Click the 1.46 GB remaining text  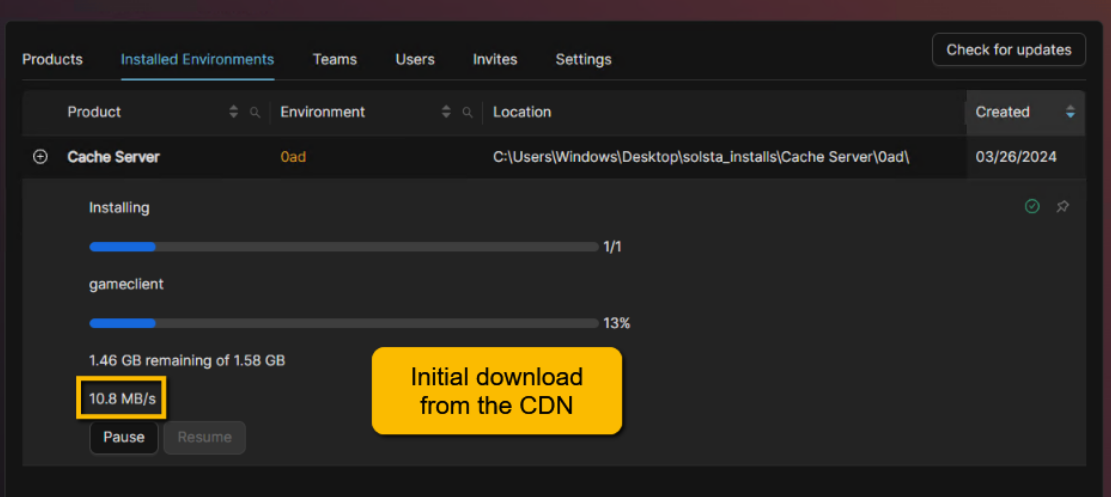187,361
